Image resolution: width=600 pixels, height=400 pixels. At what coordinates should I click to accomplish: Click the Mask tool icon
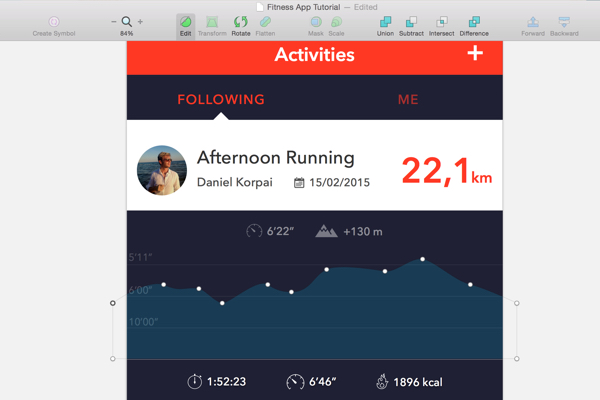pos(316,22)
